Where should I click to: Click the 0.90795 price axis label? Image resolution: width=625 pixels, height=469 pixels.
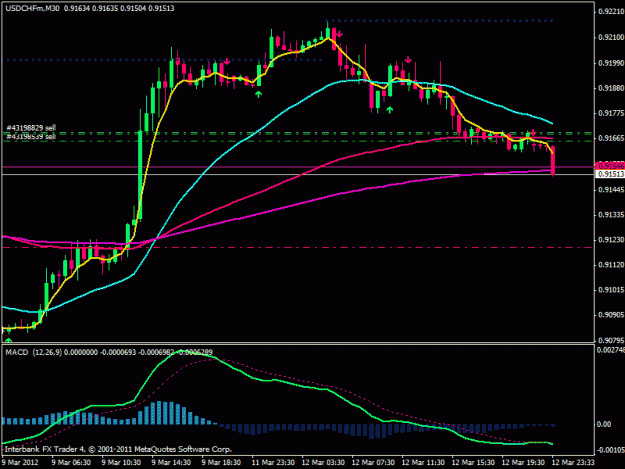611,340
